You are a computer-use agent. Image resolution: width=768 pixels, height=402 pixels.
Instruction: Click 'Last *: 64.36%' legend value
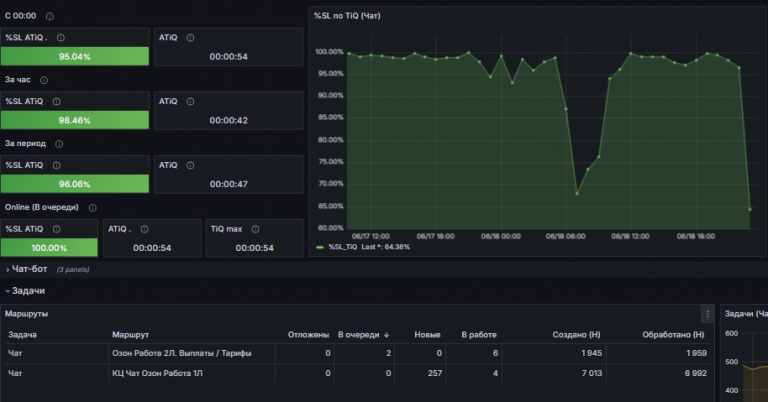pyautogui.click(x=385, y=247)
